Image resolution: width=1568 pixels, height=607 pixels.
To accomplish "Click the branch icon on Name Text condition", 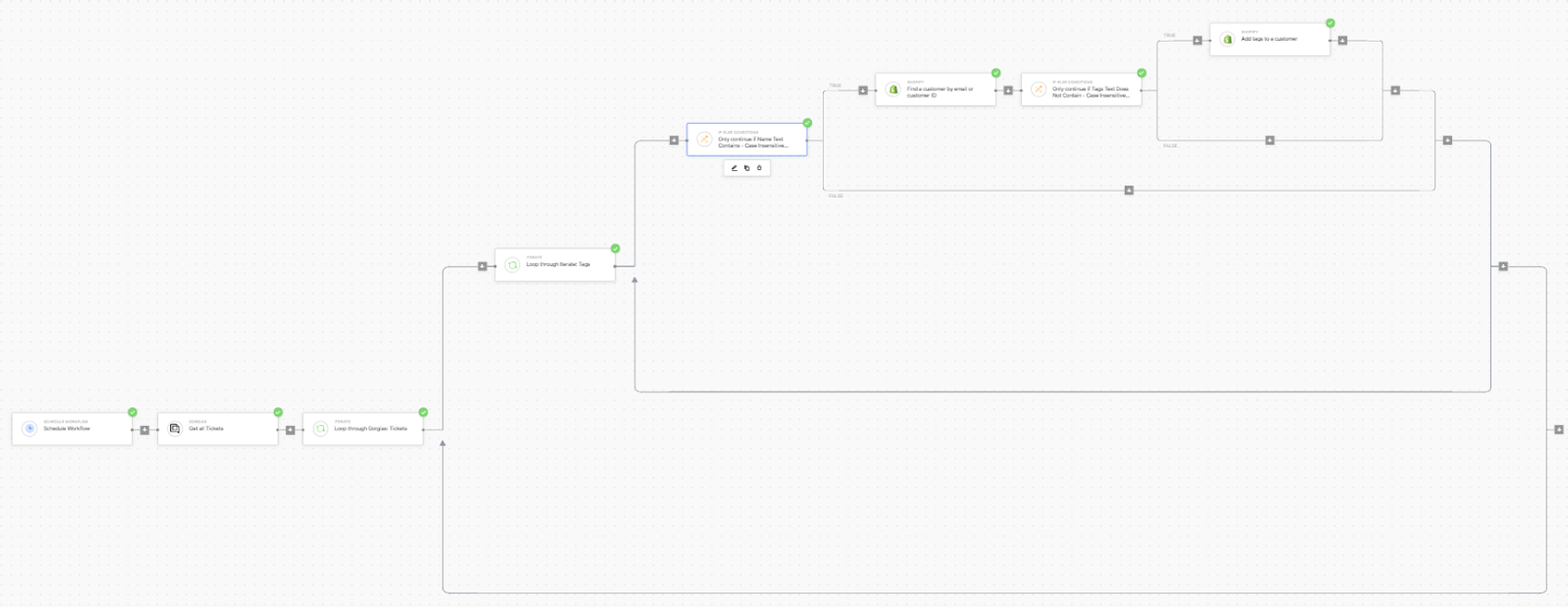I will [704, 139].
